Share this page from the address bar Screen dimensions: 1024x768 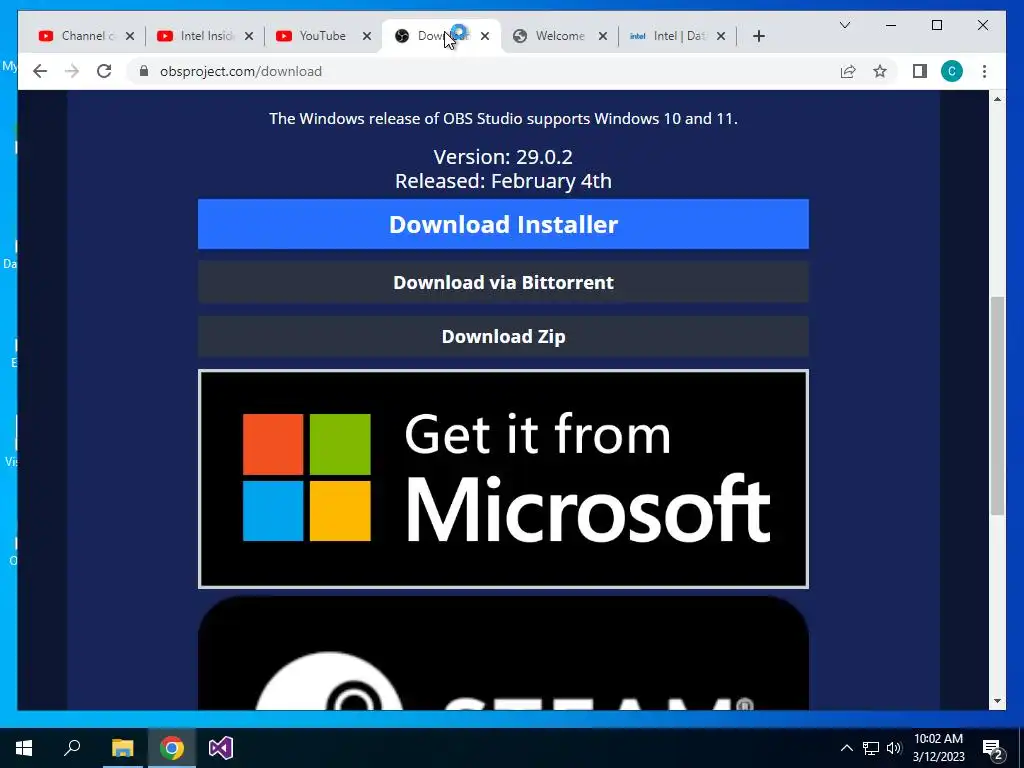point(848,71)
